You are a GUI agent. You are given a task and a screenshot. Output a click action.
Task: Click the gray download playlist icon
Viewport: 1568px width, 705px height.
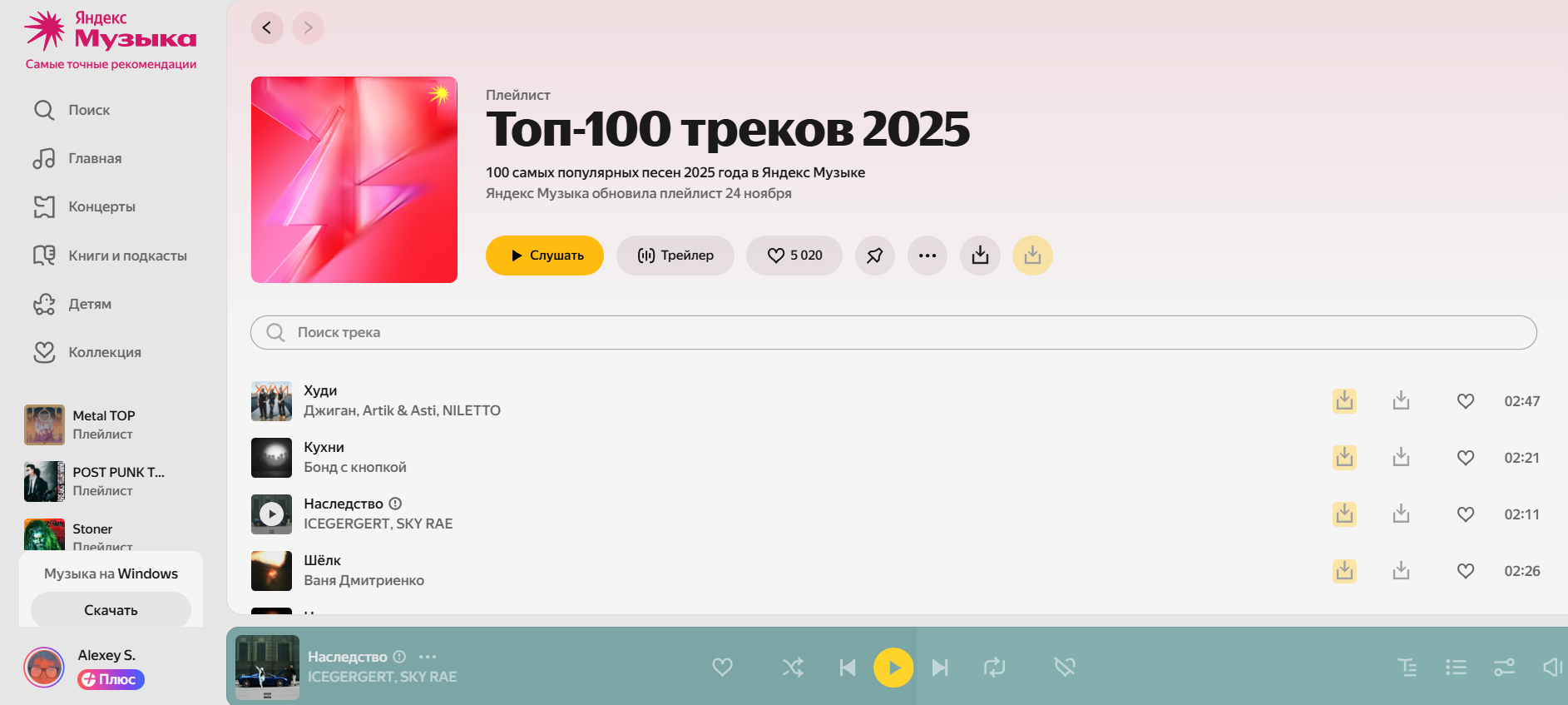tap(980, 256)
